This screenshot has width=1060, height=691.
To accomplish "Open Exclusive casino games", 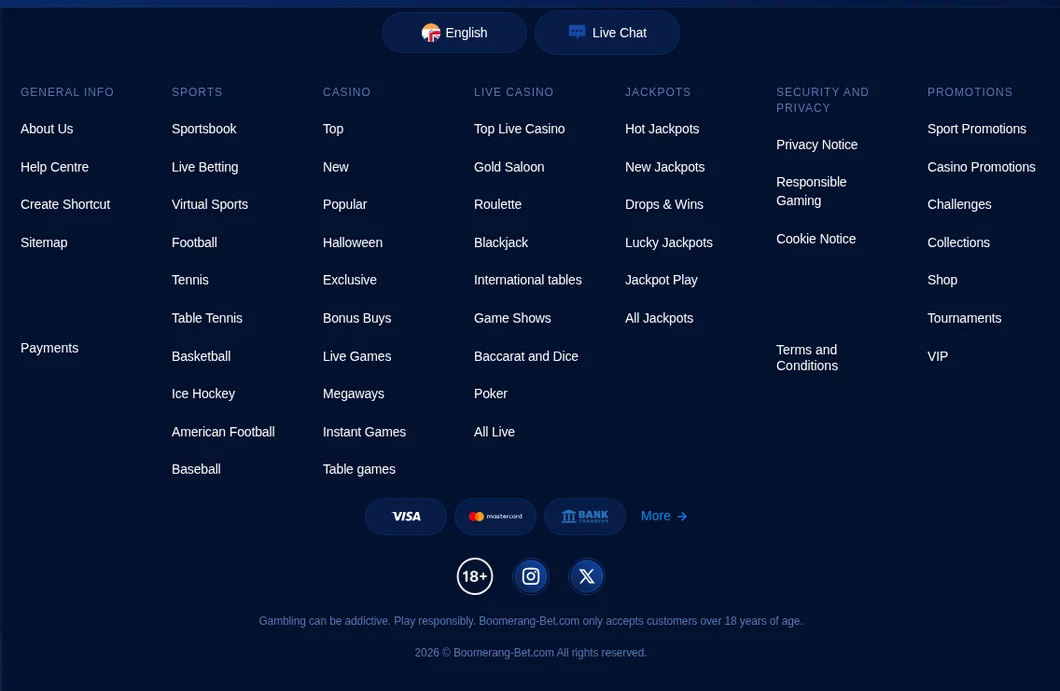I will (350, 280).
